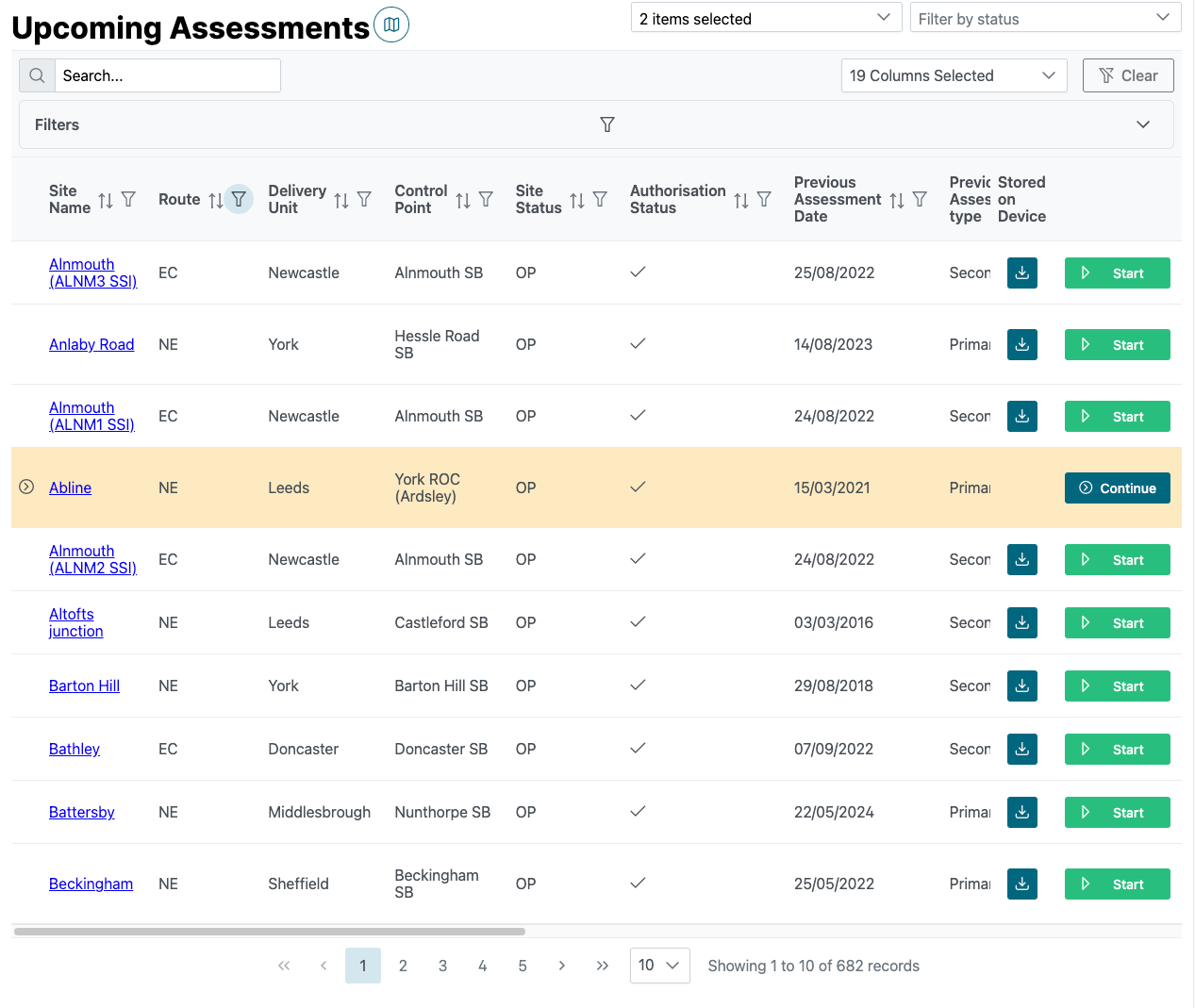
Task: Open the '2 items selected' dropdown
Action: pyautogui.click(x=764, y=18)
